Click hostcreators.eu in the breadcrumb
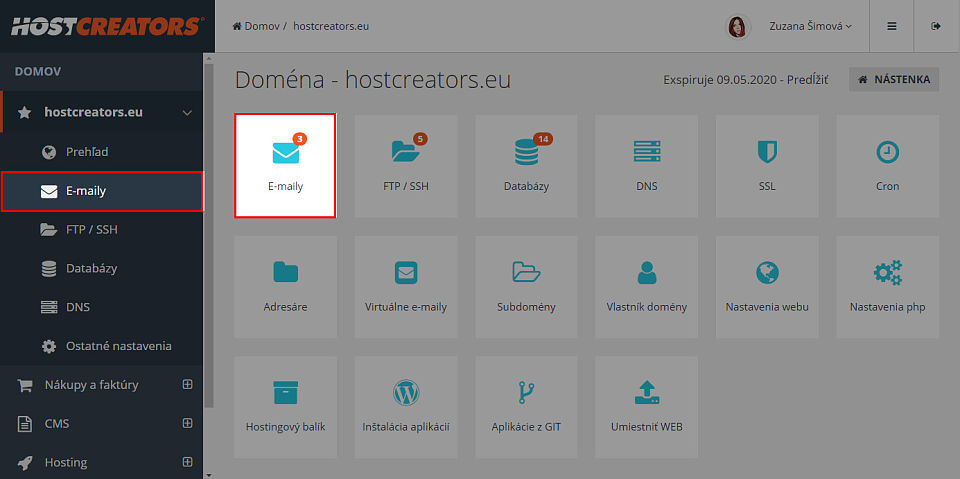Image resolution: width=960 pixels, height=479 pixels. 331,26
